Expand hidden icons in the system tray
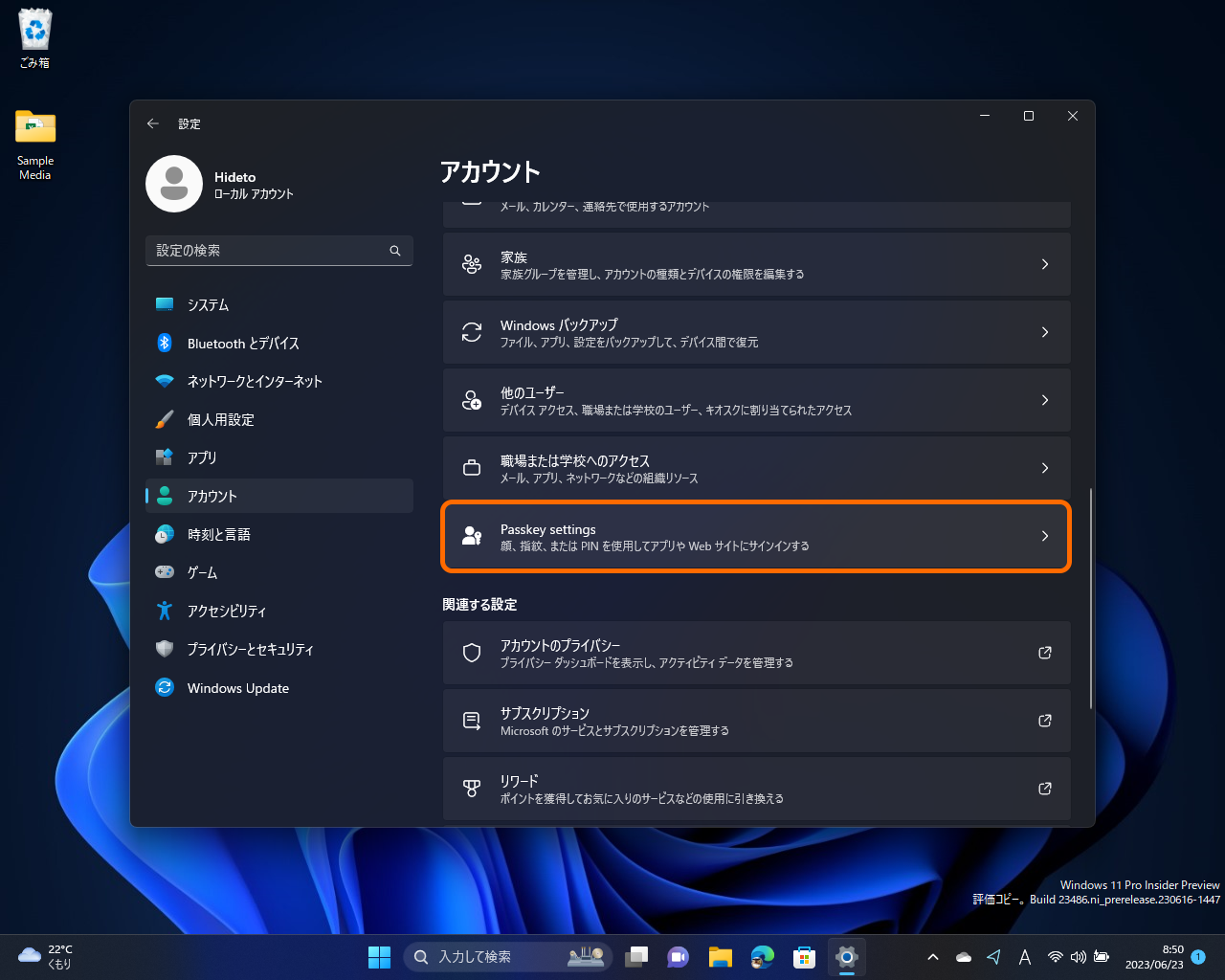This screenshot has width=1225, height=980. tap(932, 956)
